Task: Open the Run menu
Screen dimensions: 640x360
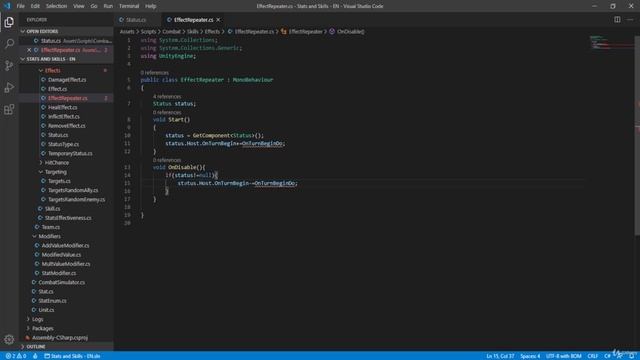Action: click(108, 6)
